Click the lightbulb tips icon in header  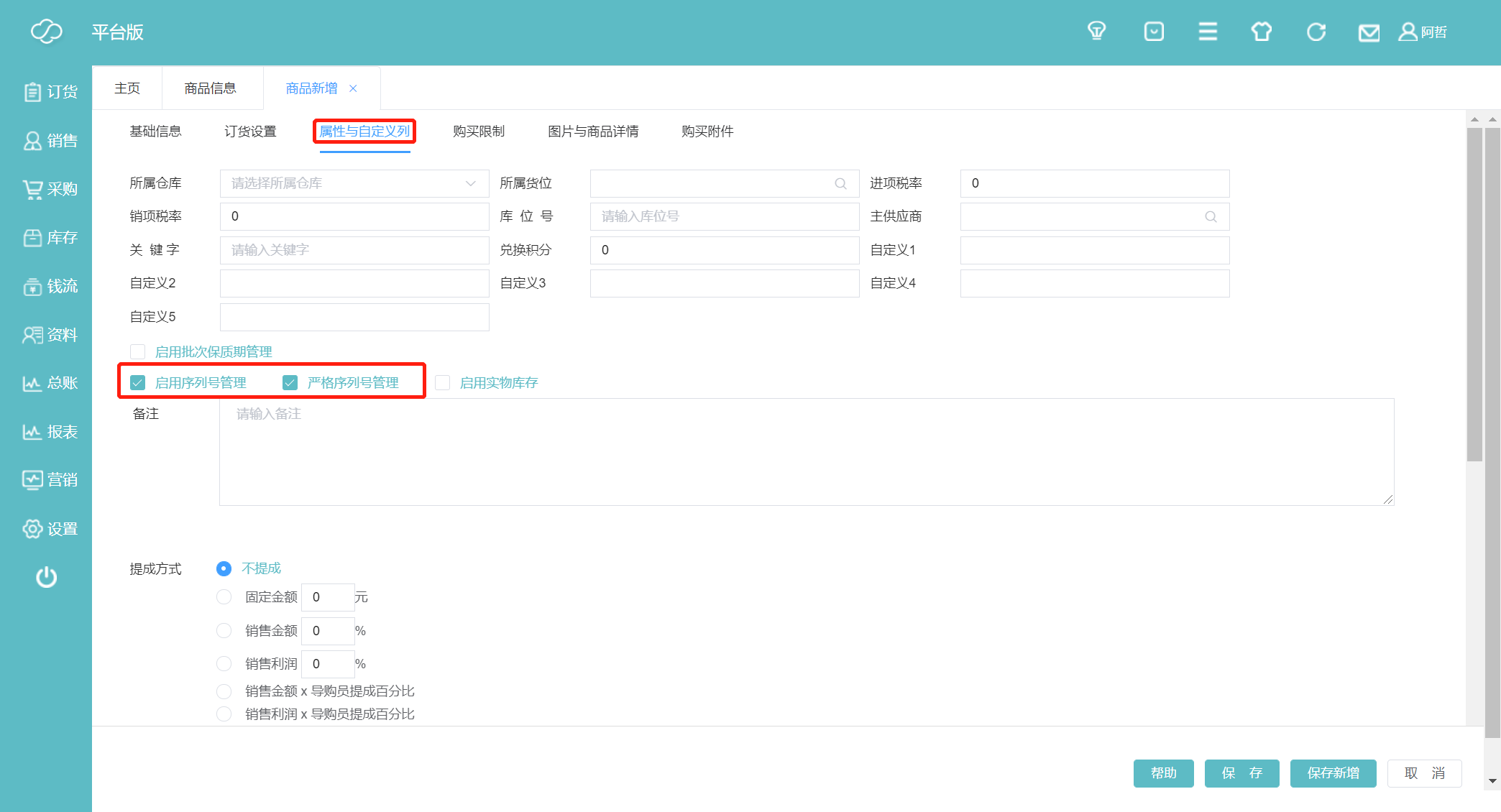click(1096, 32)
